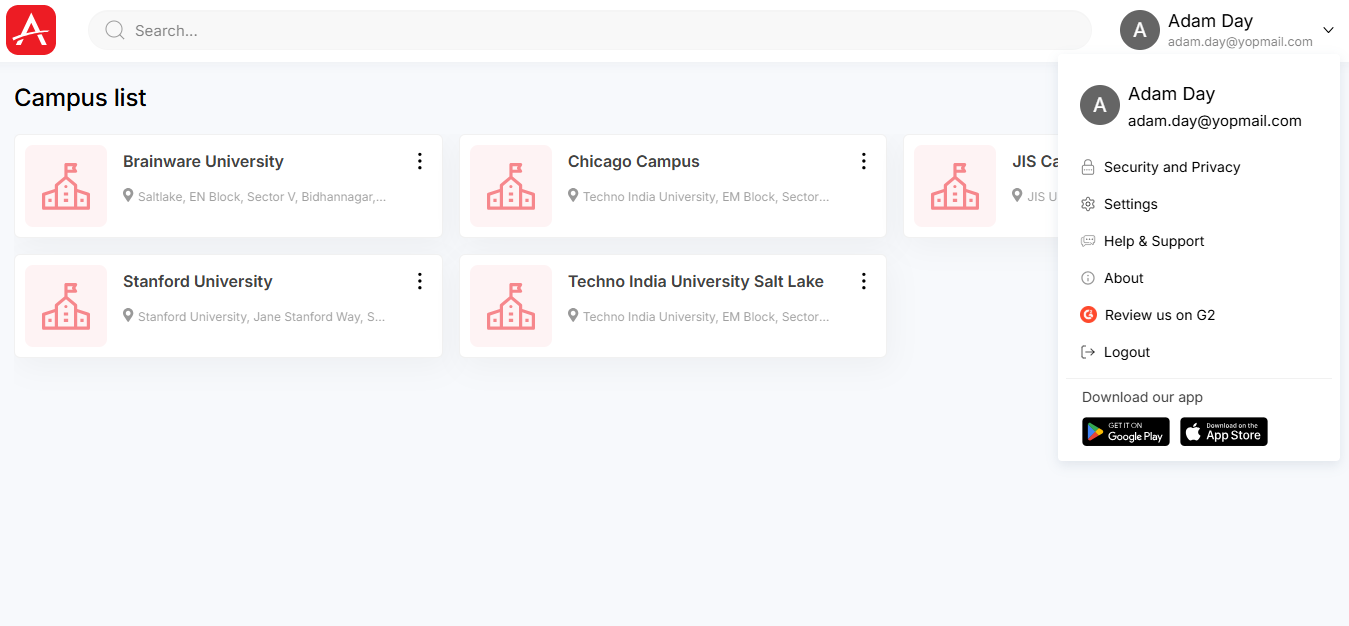Click dropdown panel Adam Day name
1349x626 pixels.
click(1171, 94)
